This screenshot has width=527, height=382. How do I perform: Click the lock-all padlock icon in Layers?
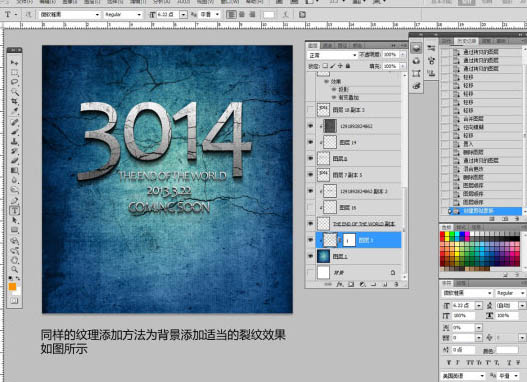[x=348, y=66]
